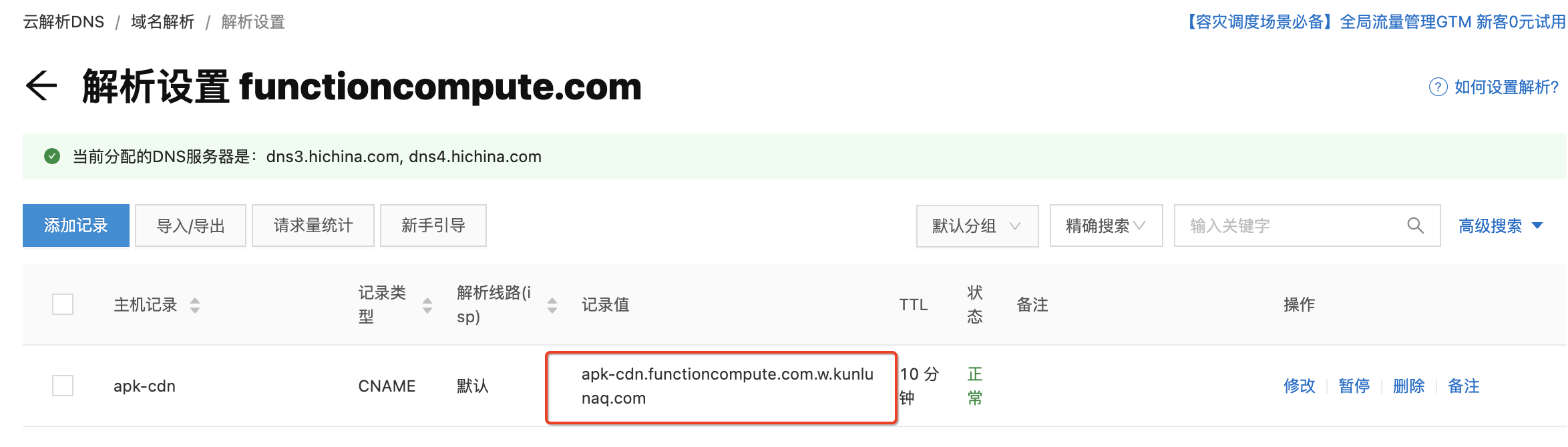1568x447 pixels.
Task: Click 修改 for apk-cdn record
Action: [1299, 386]
